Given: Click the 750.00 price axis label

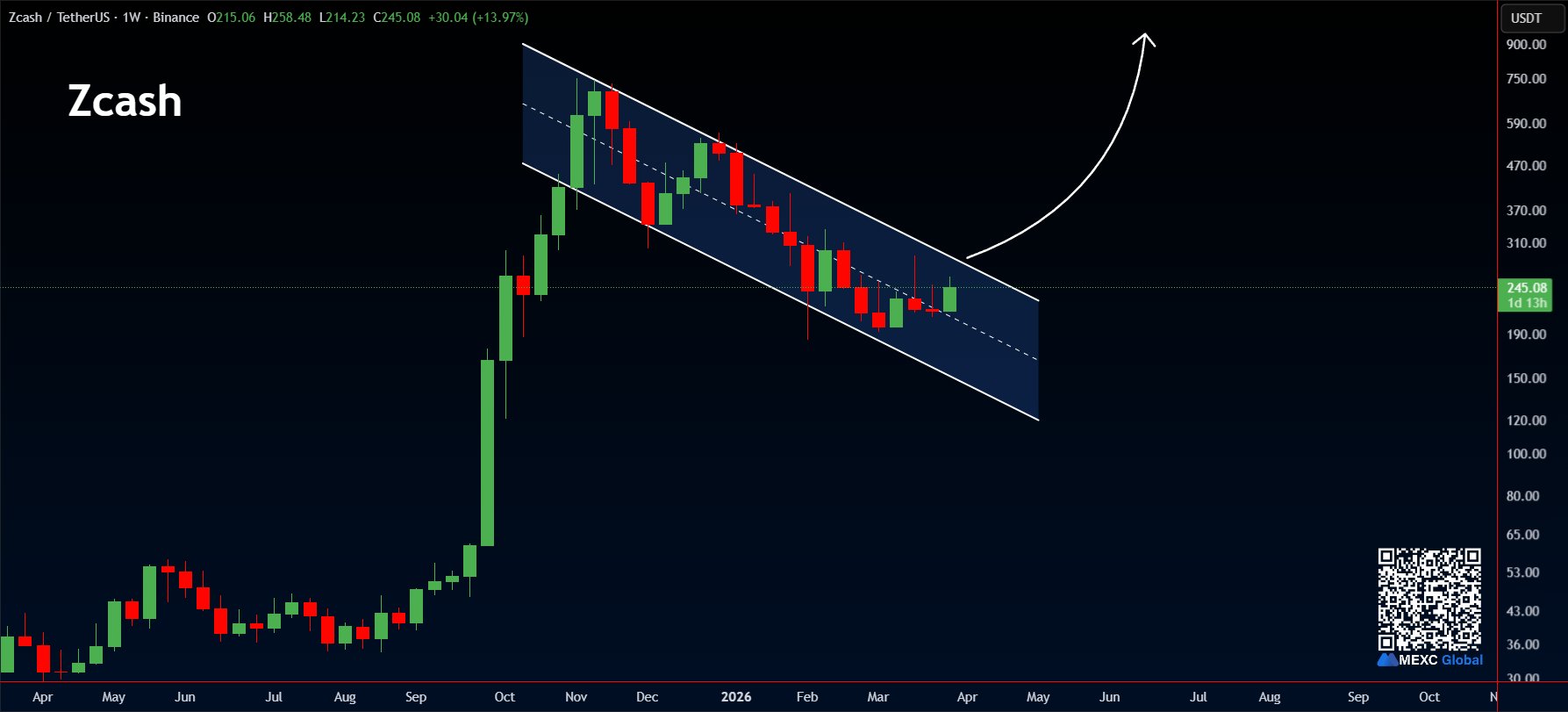Looking at the screenshot, I should 1527,79.
